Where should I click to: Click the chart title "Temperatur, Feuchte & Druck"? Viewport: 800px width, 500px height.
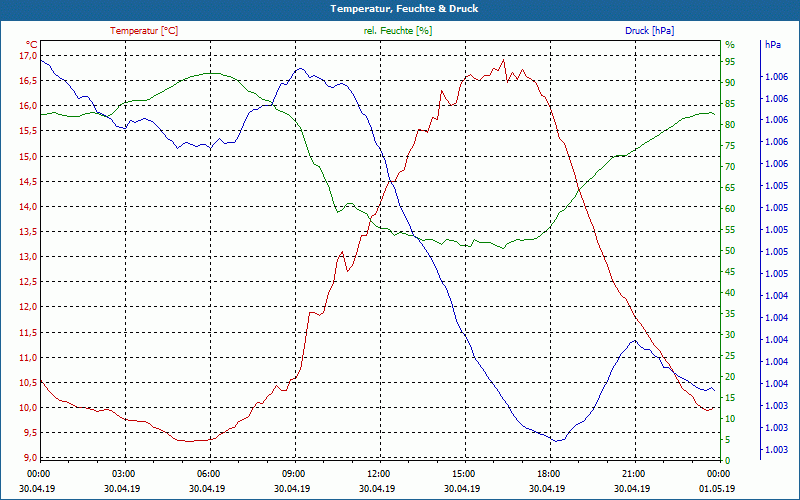coord(404,9)
